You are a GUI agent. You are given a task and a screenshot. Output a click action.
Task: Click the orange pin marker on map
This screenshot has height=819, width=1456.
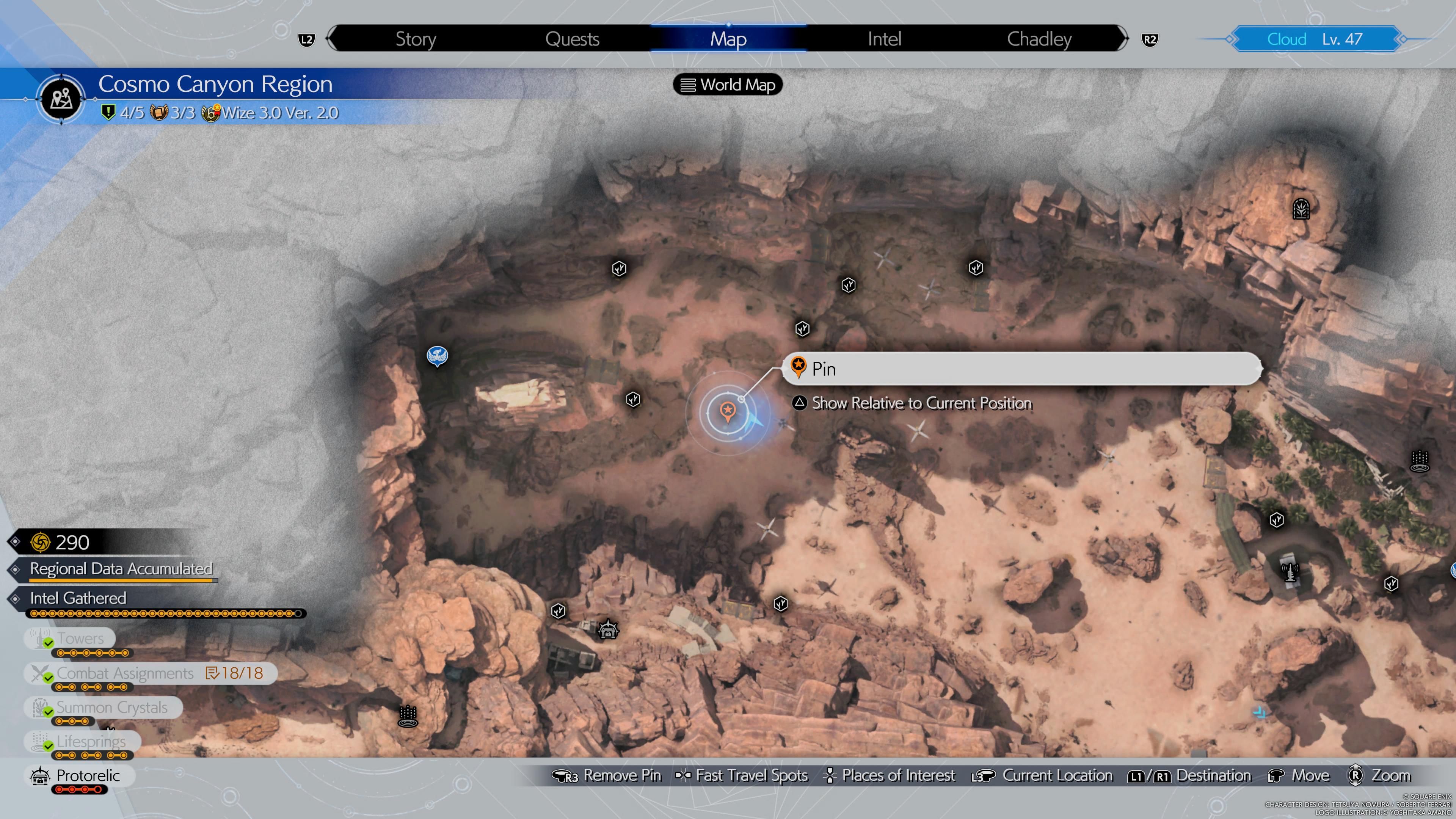pyautogui.click(x=728, y=412)
